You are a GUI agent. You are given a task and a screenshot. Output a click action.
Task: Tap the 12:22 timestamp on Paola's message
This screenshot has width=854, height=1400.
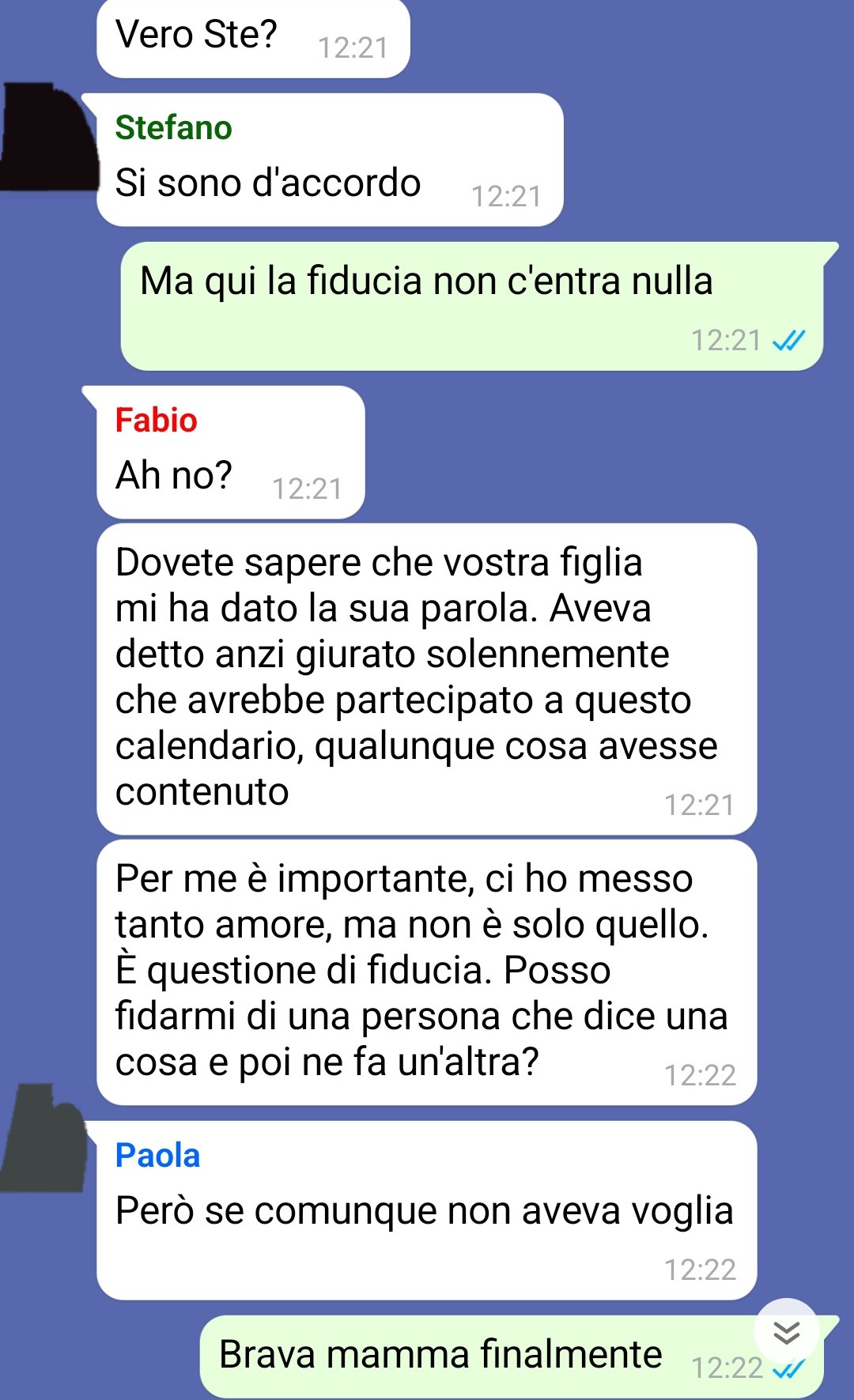click(x=700, y=1270)
